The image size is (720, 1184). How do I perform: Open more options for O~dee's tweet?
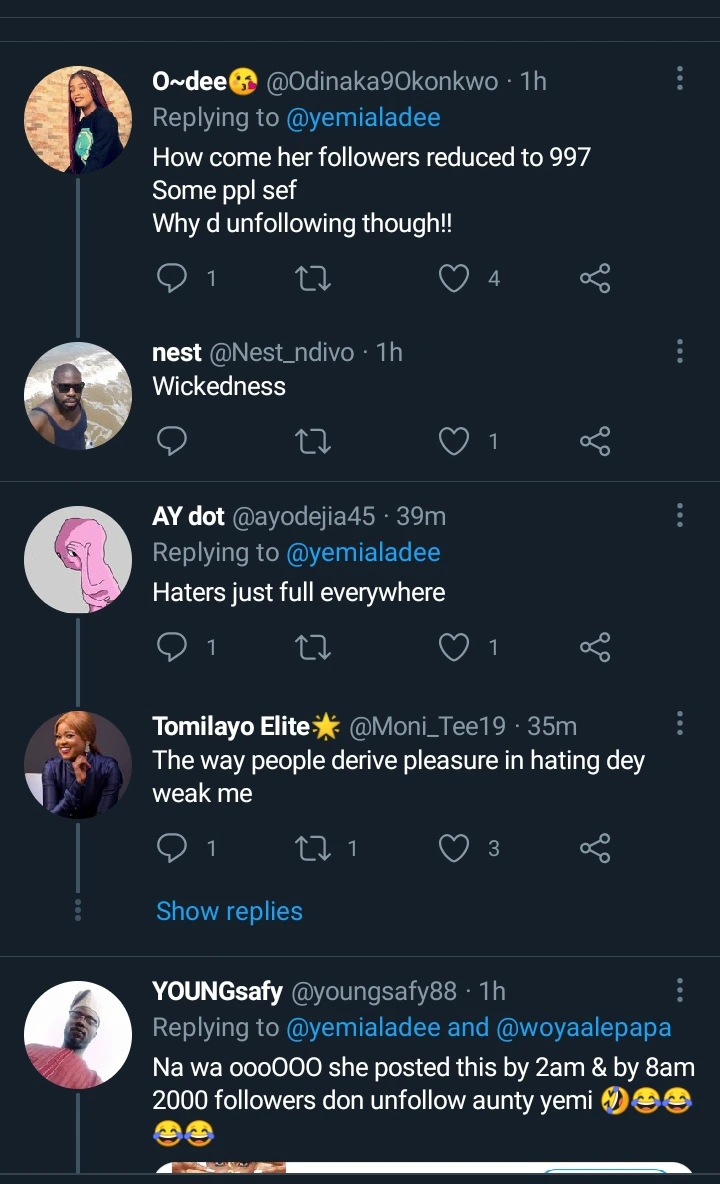(x=680, y=79)
